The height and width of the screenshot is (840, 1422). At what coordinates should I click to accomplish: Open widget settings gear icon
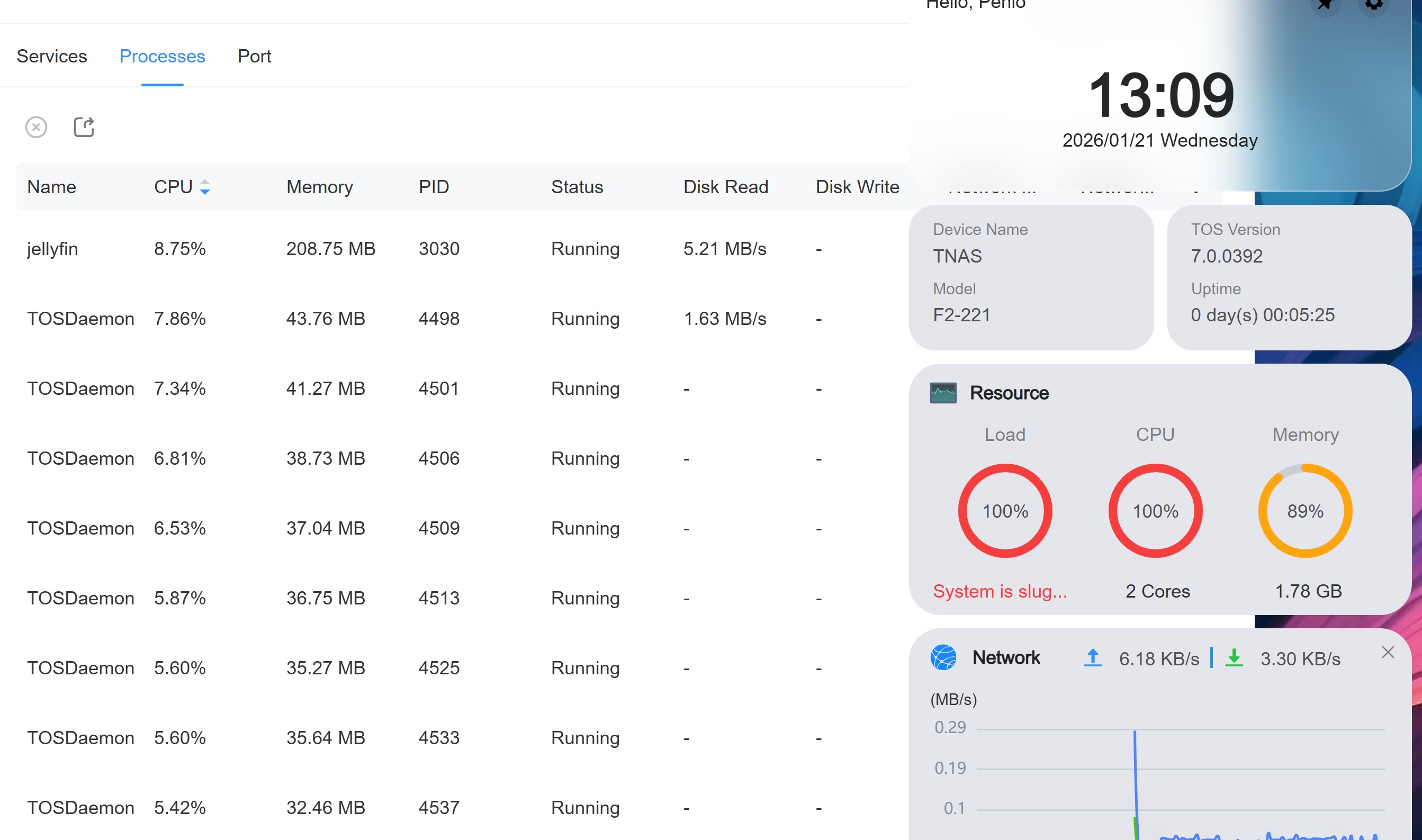pyautogui.click(x=1373, y=5)
